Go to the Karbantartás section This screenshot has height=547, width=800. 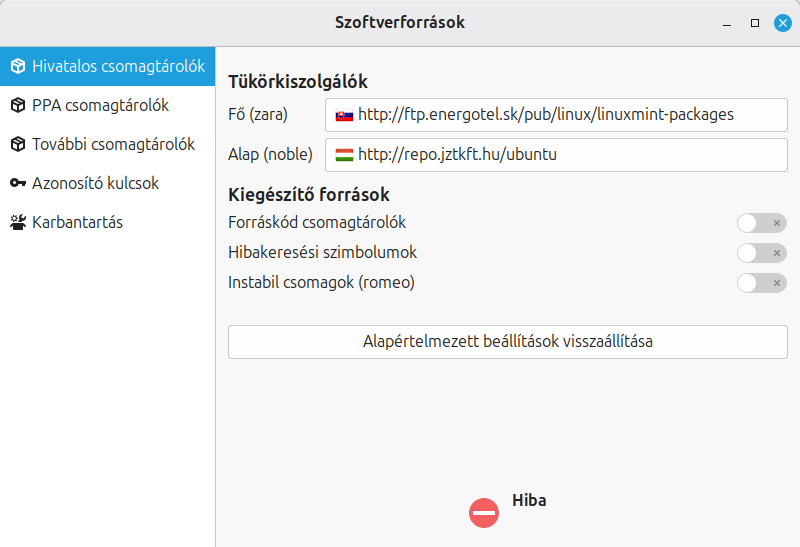(77, 222)
